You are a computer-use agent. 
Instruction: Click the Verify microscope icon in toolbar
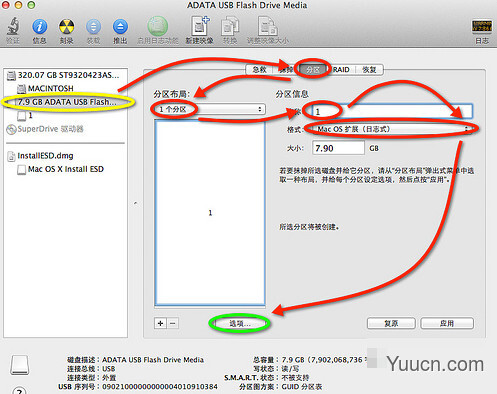(13, 26)
